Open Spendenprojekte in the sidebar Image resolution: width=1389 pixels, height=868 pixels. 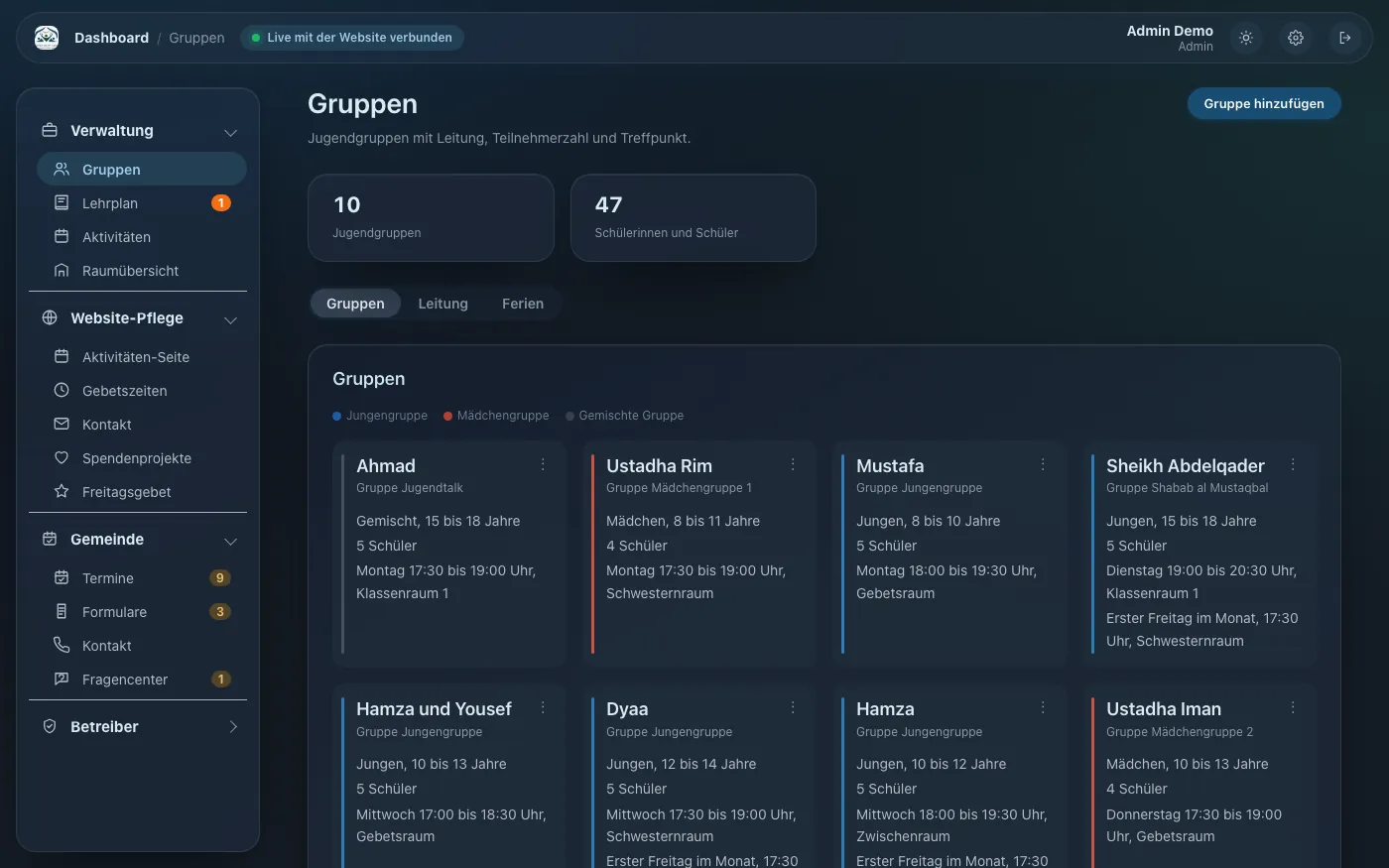pos(142,458)
